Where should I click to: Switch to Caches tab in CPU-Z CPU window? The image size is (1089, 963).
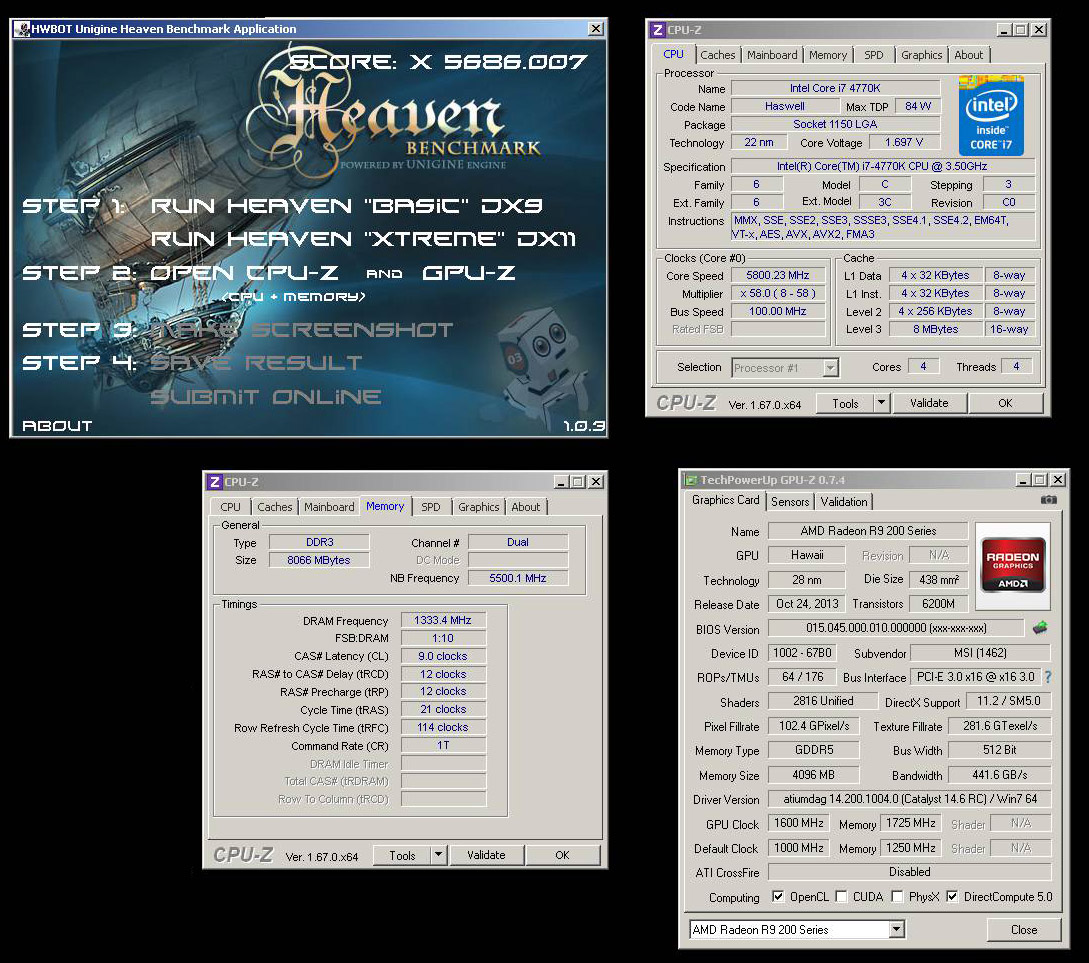pos(717,55)
